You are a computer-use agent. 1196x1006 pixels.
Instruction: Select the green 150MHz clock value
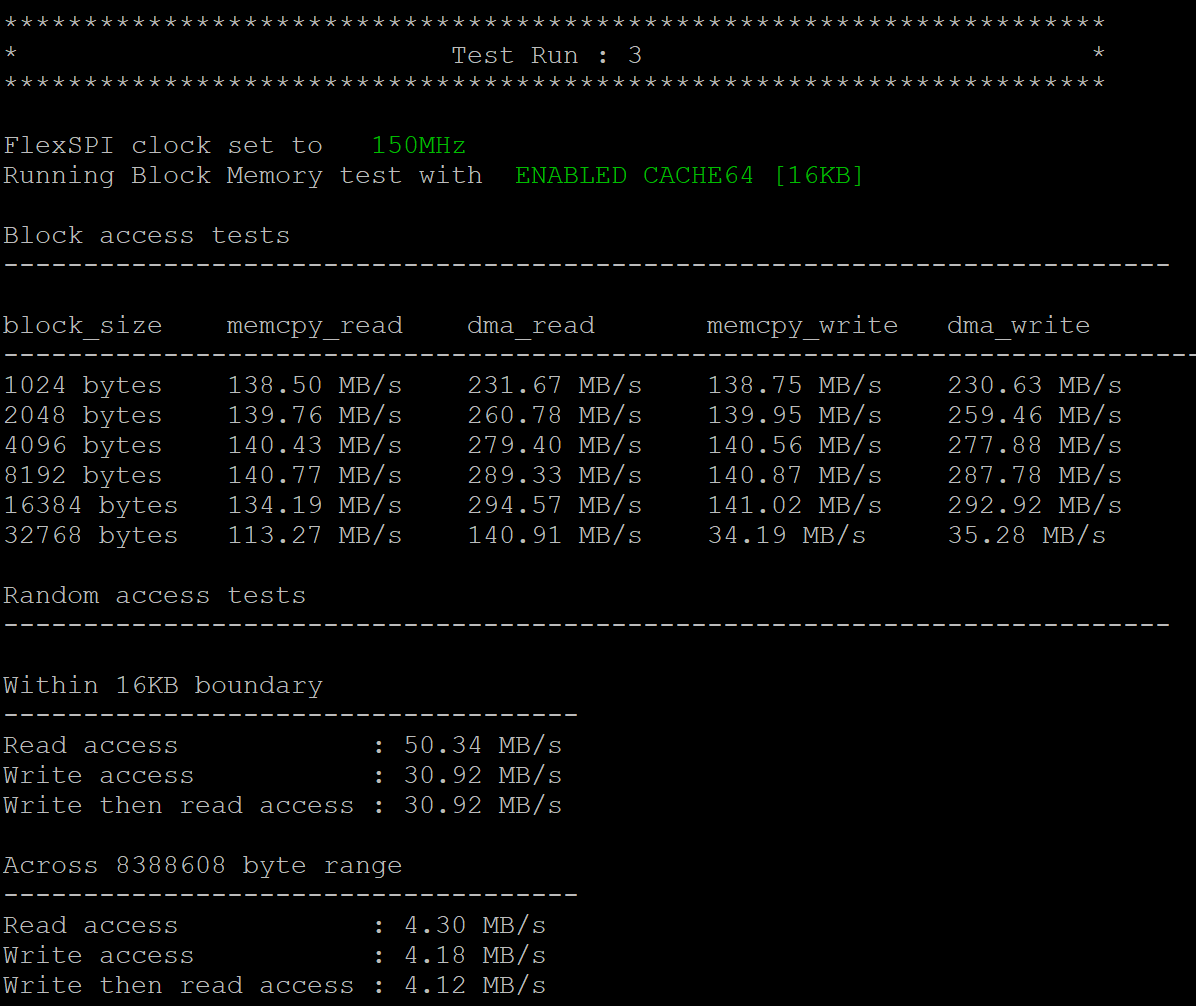tap(418, 146)
